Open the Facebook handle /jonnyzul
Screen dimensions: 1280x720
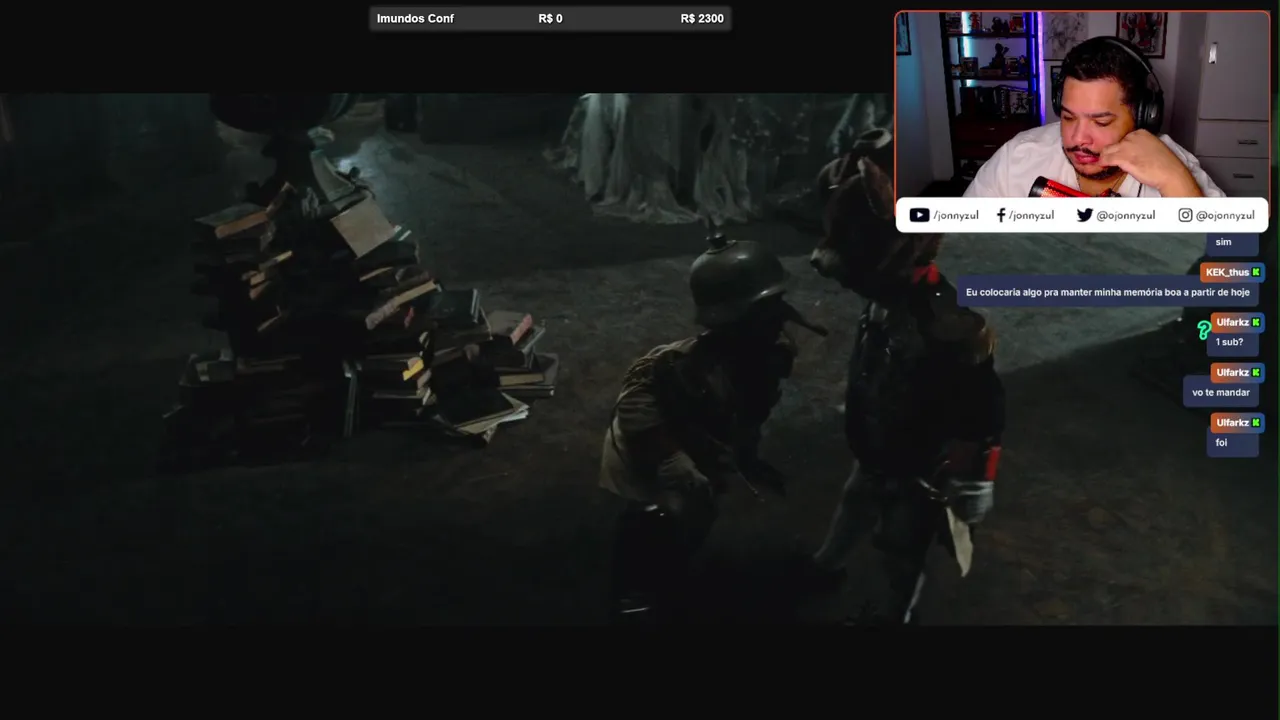tap(1031, 215)
